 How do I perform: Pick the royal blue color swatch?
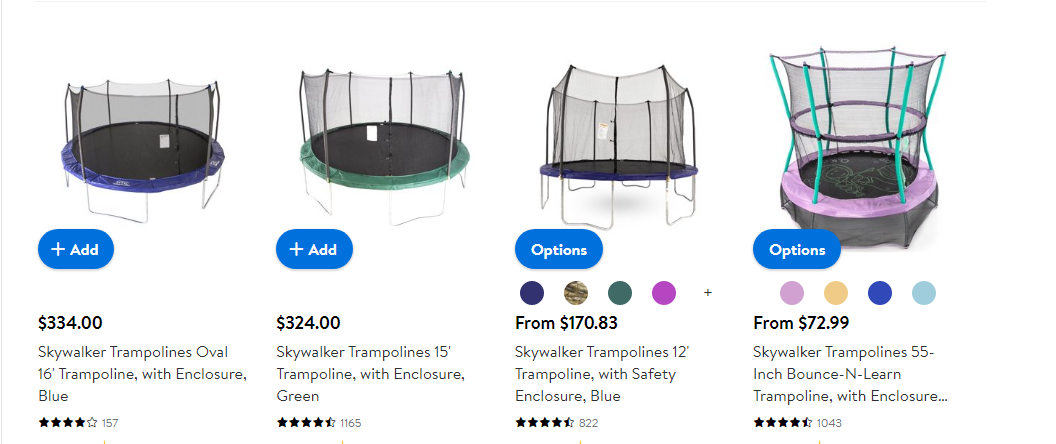point(880,293)
